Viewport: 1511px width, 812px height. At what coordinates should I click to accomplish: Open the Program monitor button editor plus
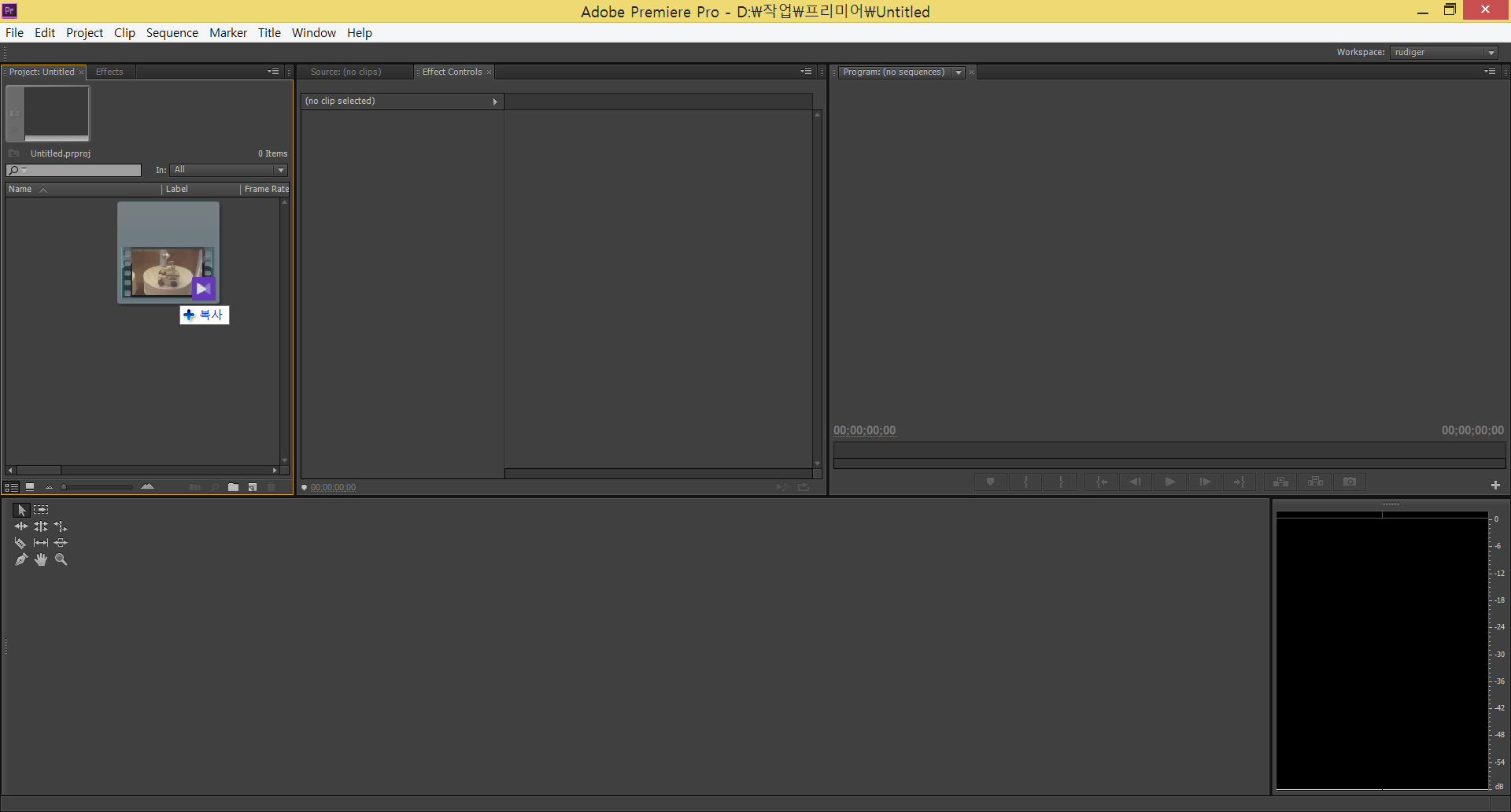point(1495,485)
